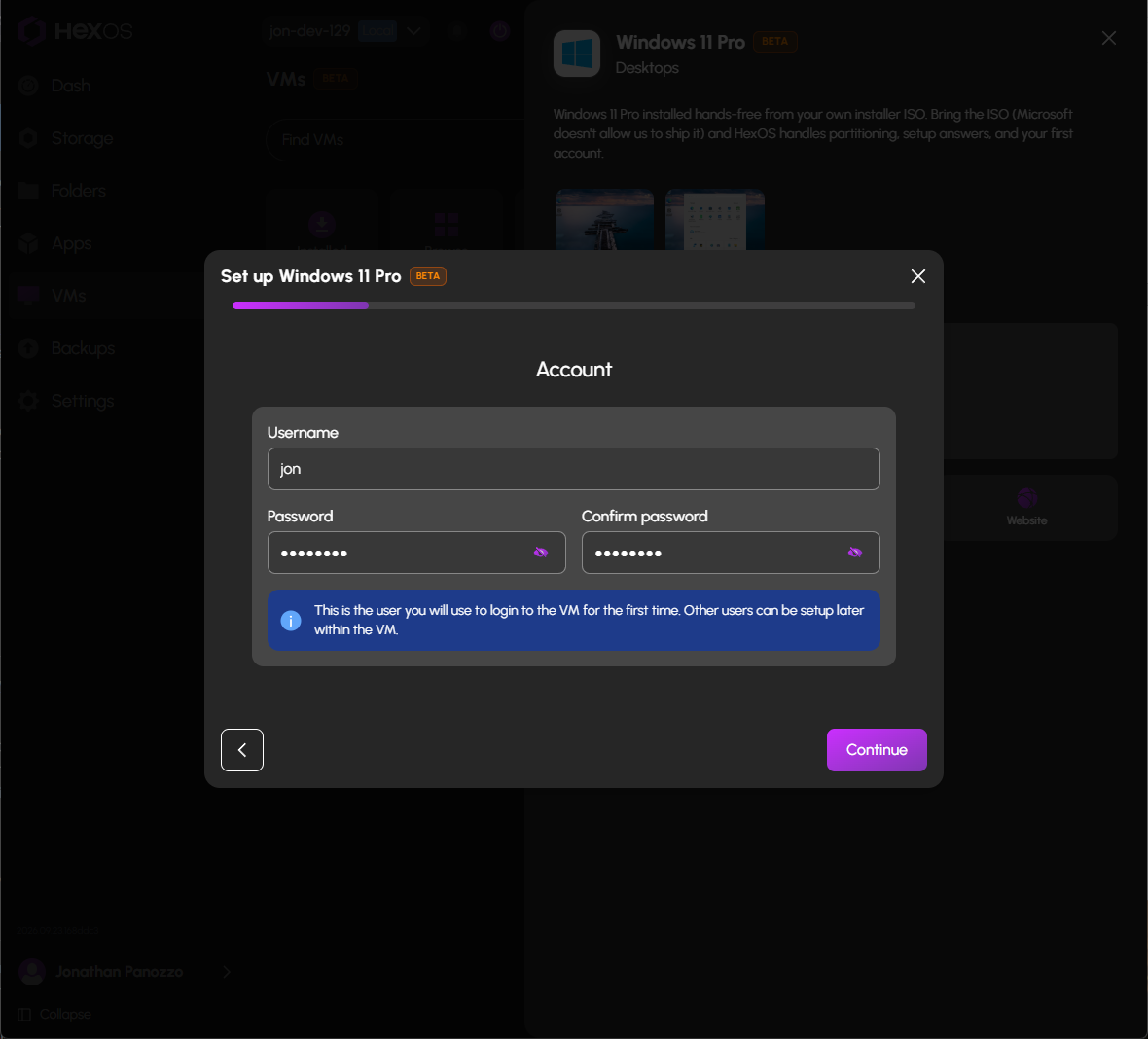The width and height of the screenshot is (1148, 1039).
Task: Click the Dash sidebar icon
Action: (28, 86)
